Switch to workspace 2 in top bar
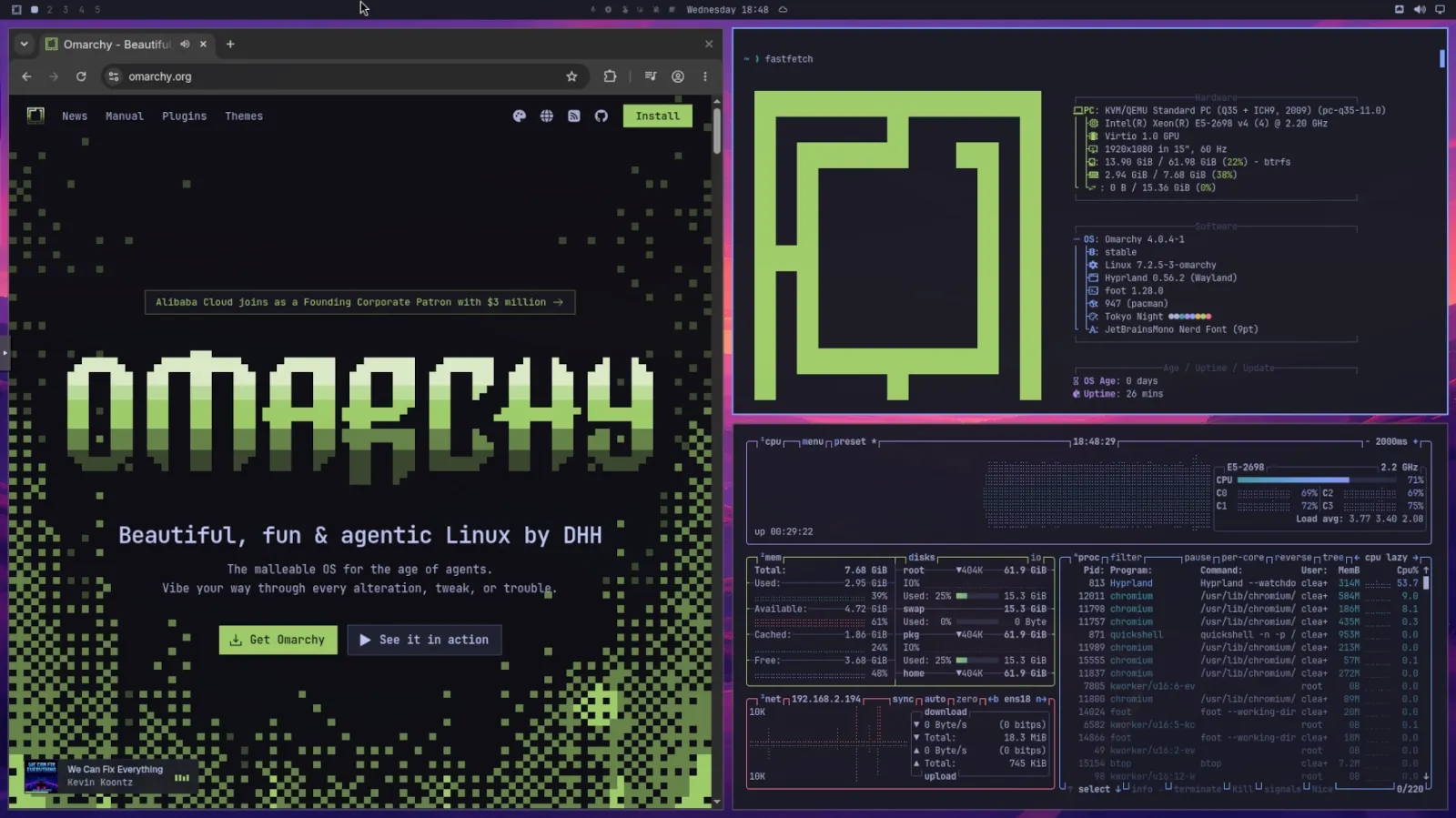This screenshot has height=818, width=1456. coord(49,9)
